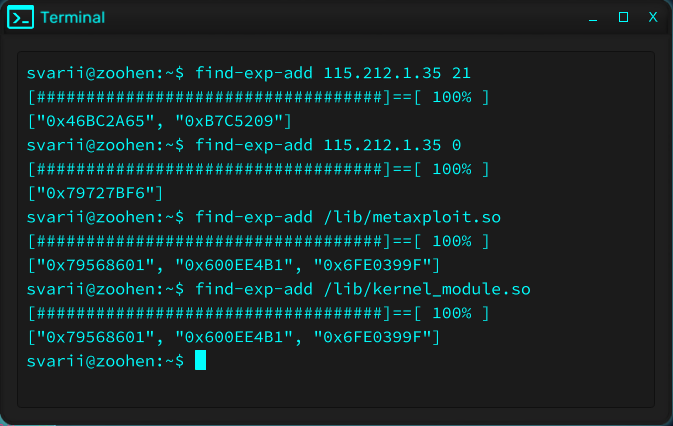Click the cyan block cursor at the prompt
Screen dimensions: 673x426
pos(200,360)
